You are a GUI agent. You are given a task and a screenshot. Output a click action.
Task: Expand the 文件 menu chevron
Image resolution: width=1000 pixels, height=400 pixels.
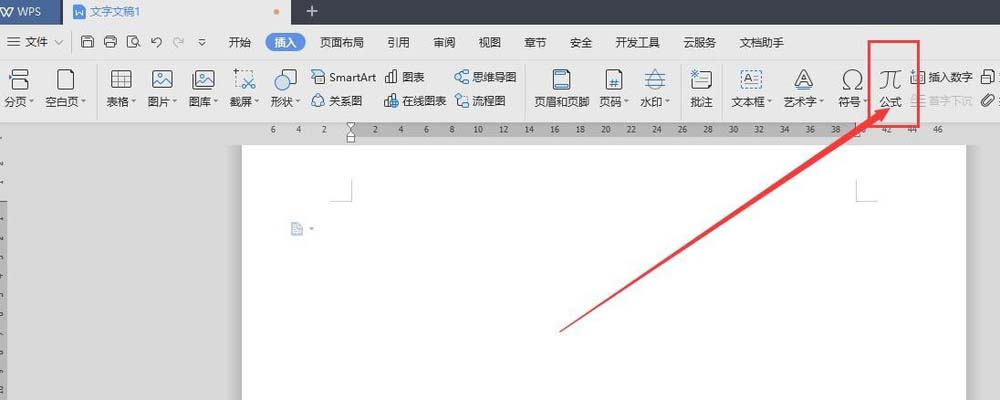(x=59, y=42)
